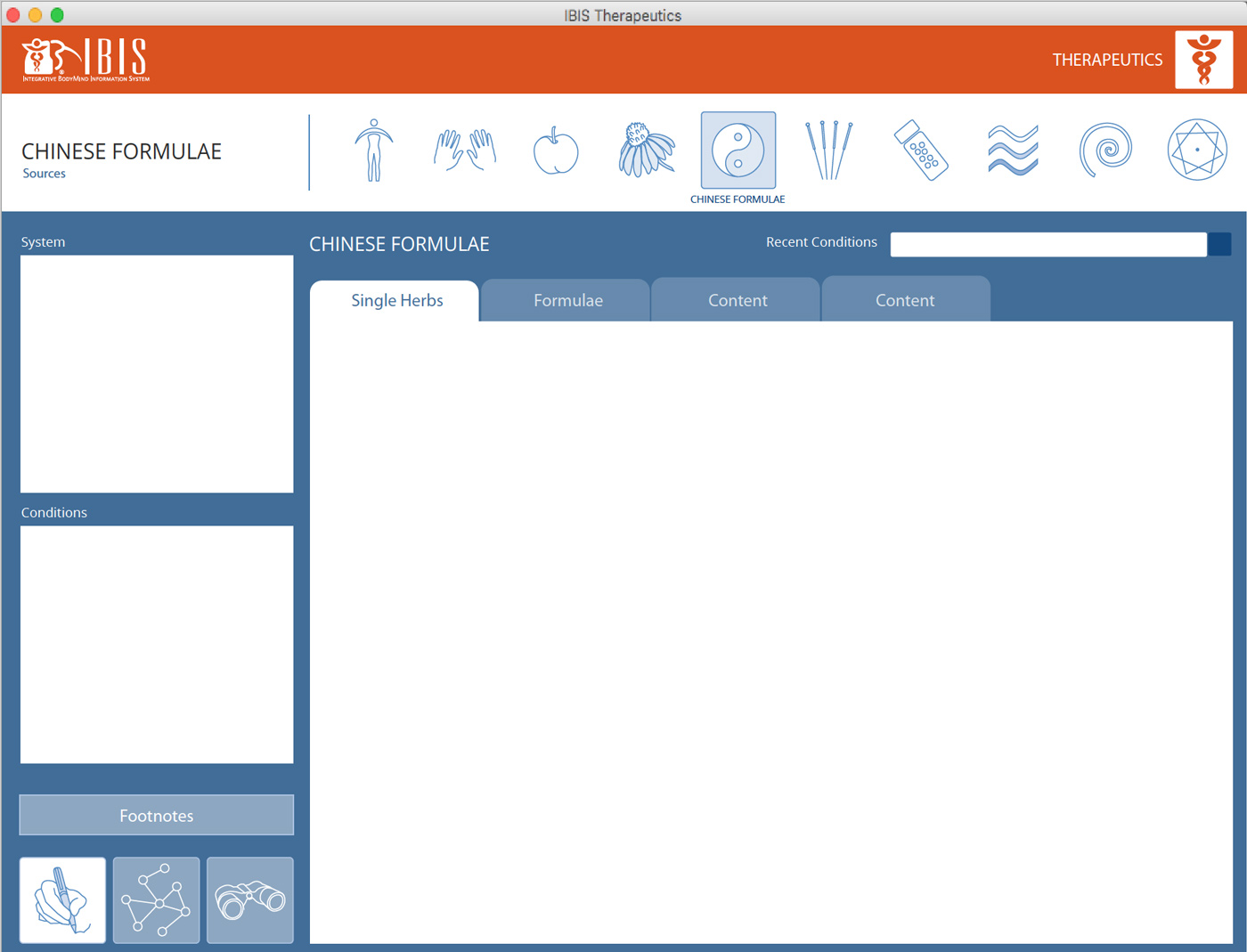Click the Therapeutics caduceus icon
This screenshot has height=952, width=1247.
pyautogui.click(x=1204, y=60)
